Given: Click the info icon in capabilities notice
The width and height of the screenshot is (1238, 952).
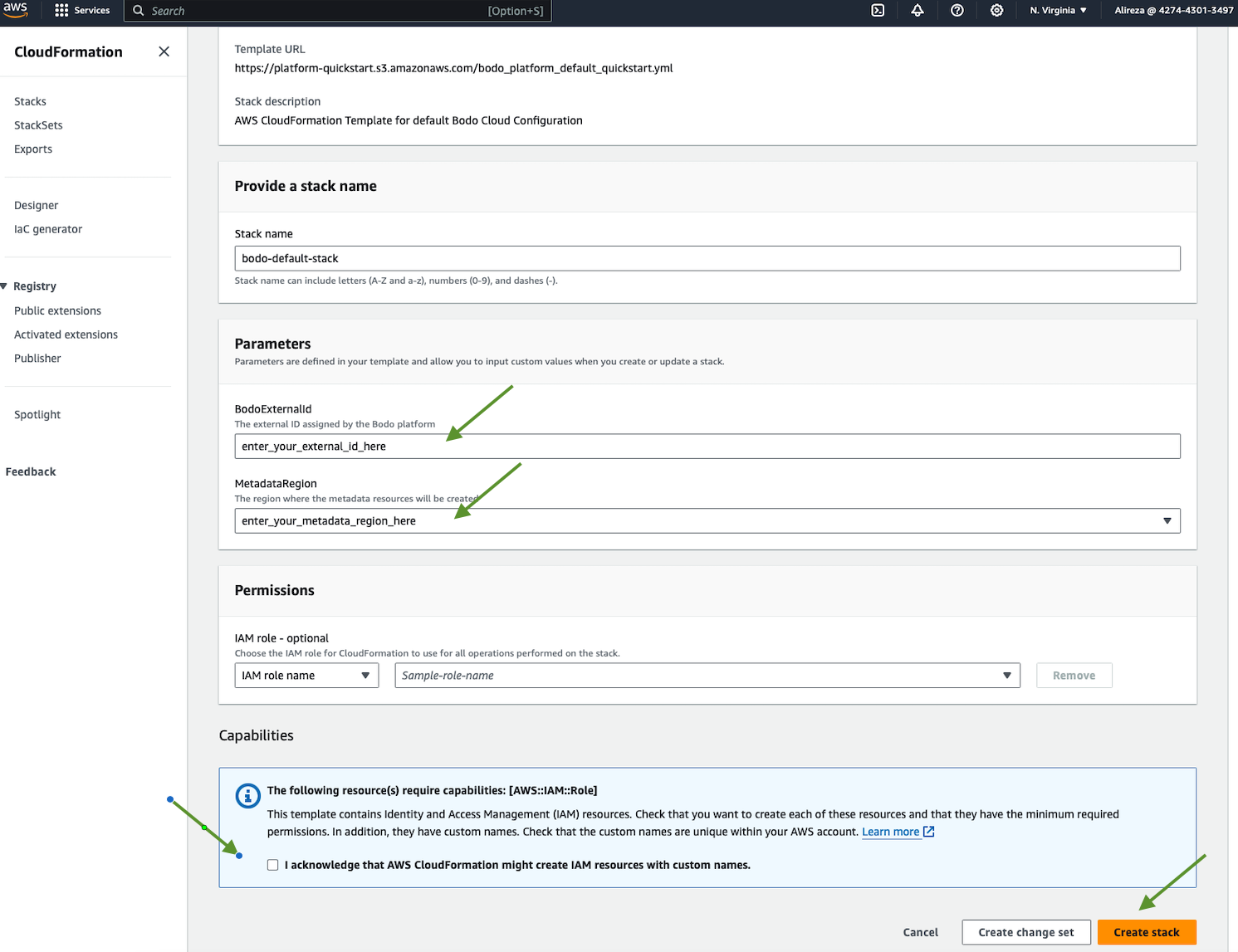Looking at the screenshot, I should (247, 796).
